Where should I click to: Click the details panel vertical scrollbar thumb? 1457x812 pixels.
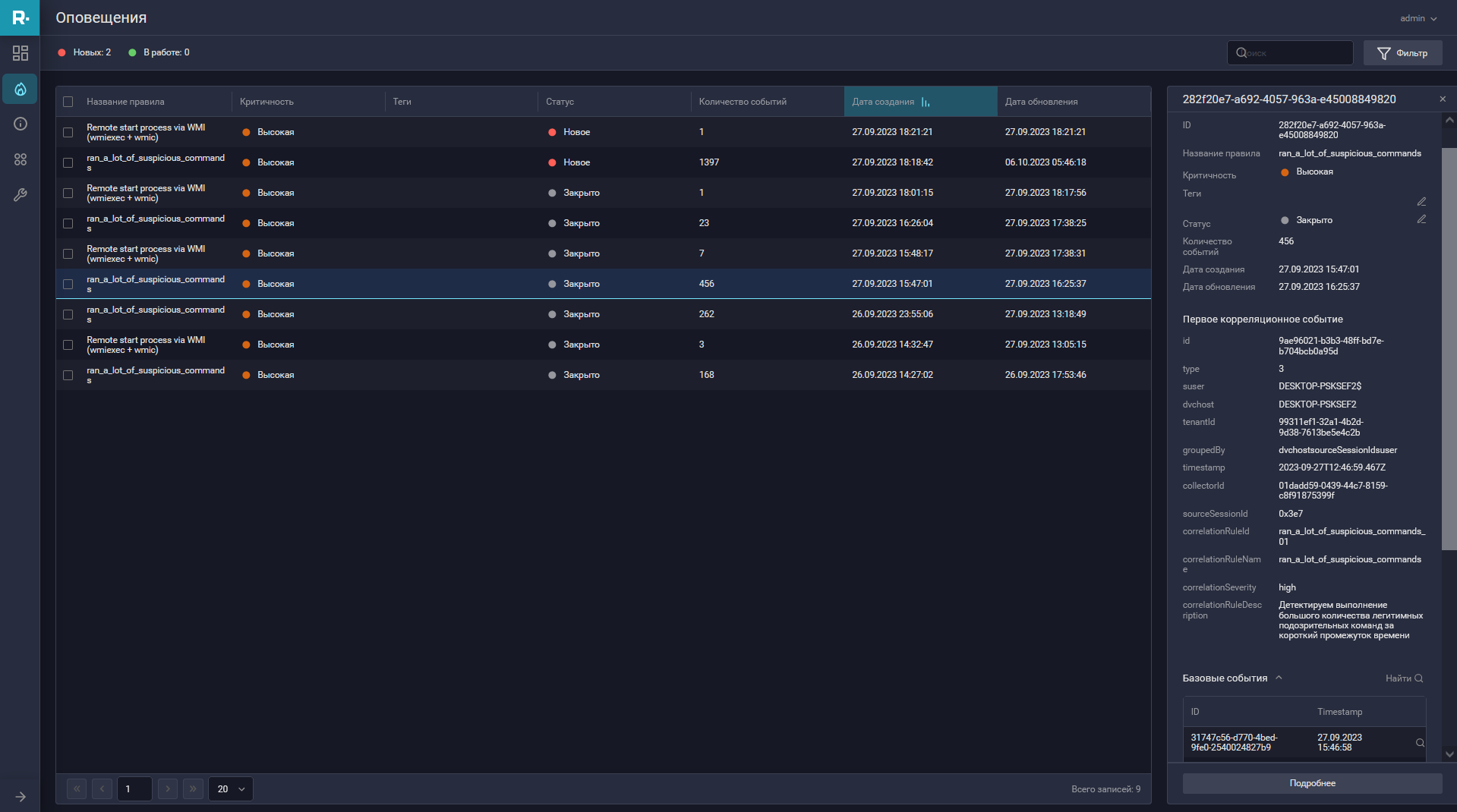tap(1449, 349)
